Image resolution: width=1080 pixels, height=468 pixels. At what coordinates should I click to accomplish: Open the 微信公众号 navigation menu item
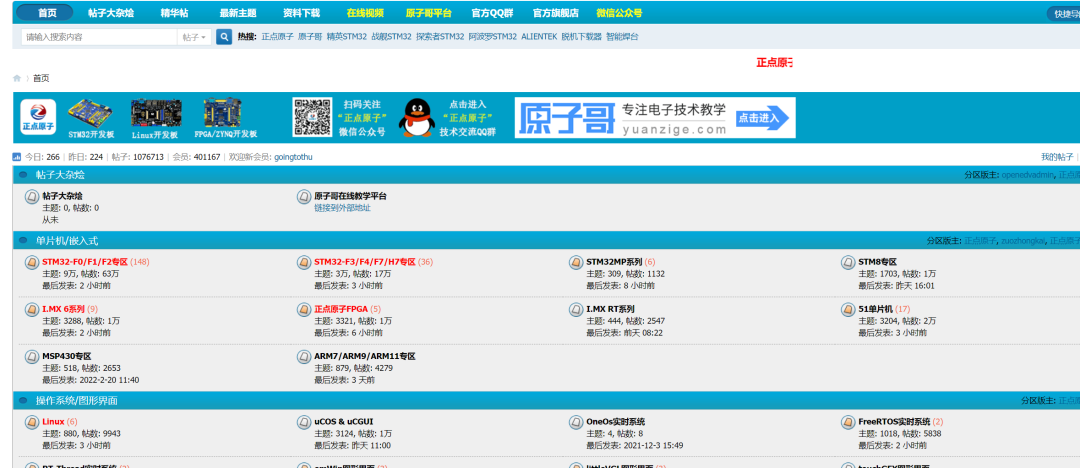coord(619,13)
